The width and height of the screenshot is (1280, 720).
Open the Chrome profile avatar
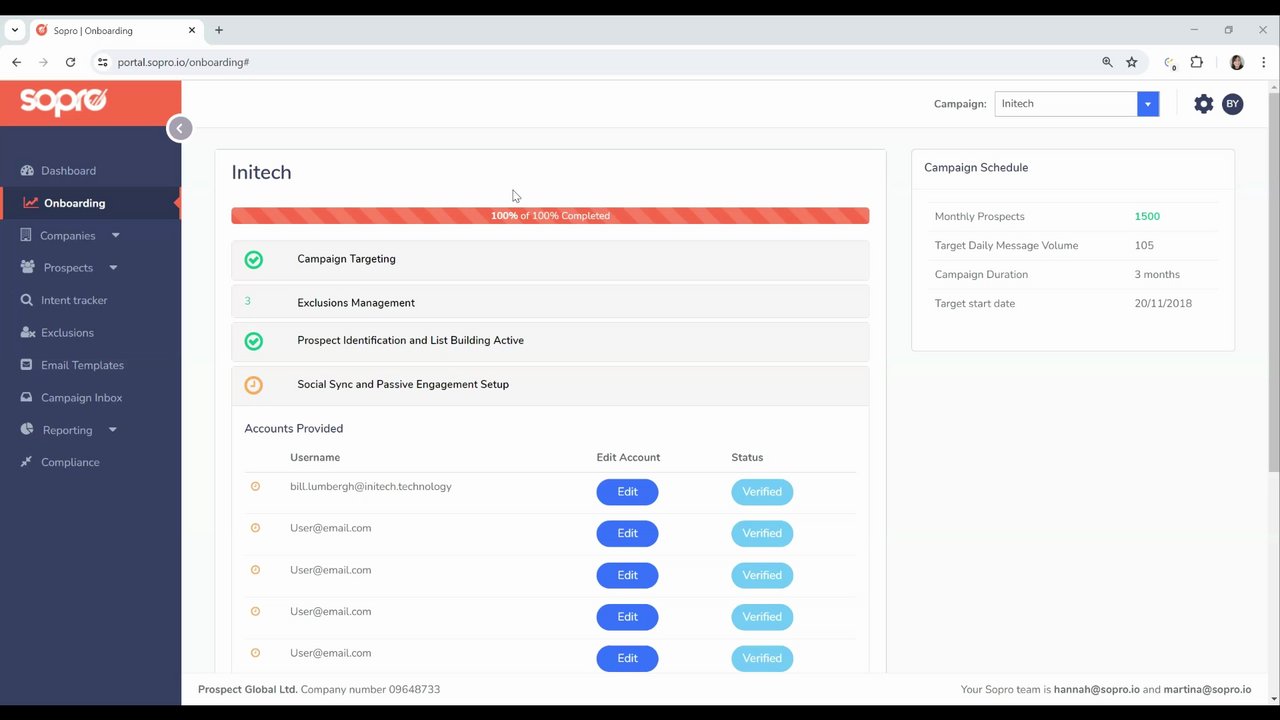pyautogui.click(x=1237, y=62)
